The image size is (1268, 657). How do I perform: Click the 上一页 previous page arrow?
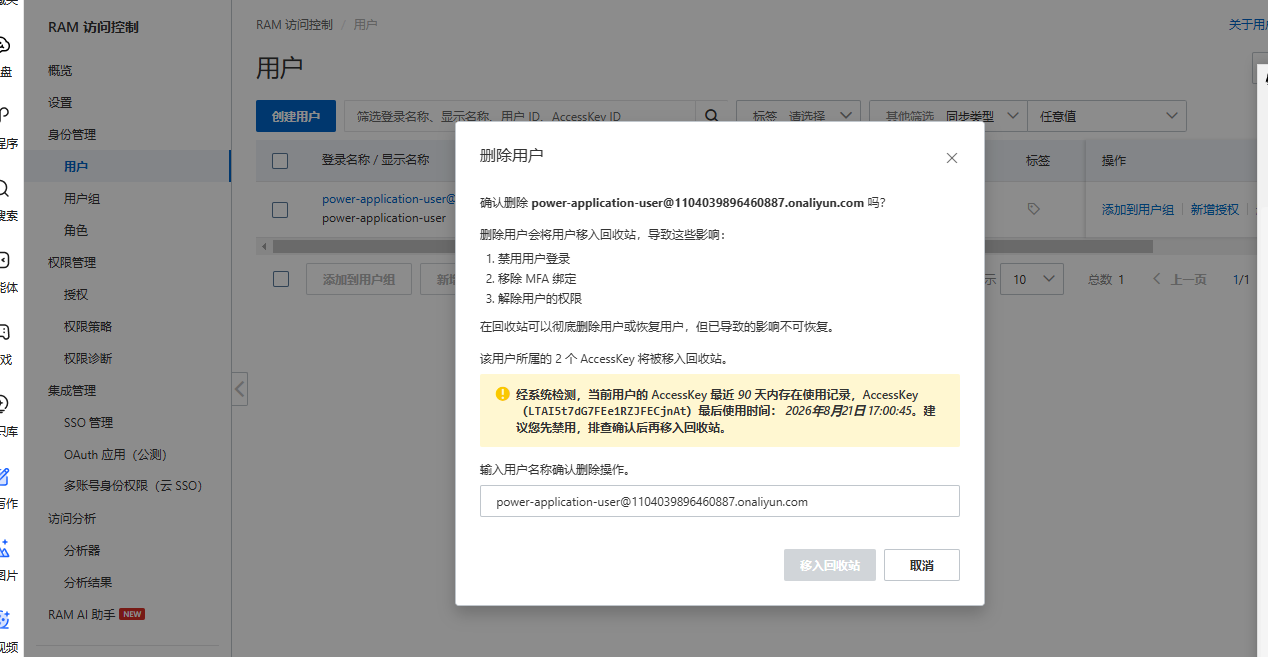1158,279
